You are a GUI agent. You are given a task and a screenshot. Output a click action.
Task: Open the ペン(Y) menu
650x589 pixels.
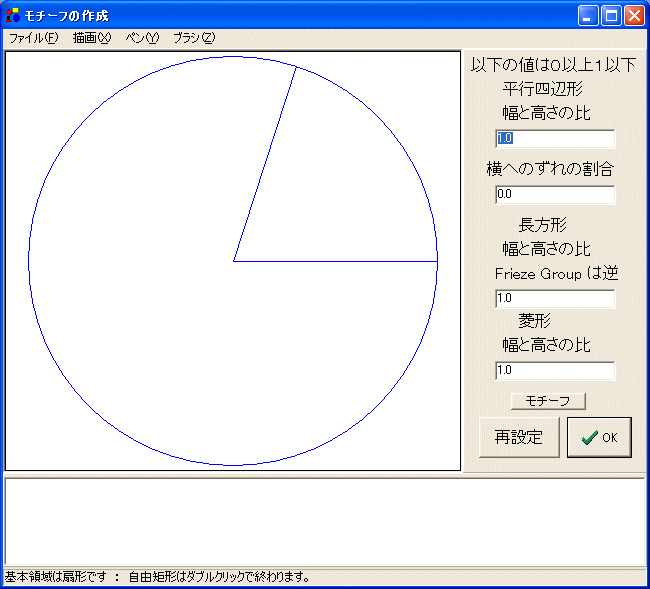point(142,38)
